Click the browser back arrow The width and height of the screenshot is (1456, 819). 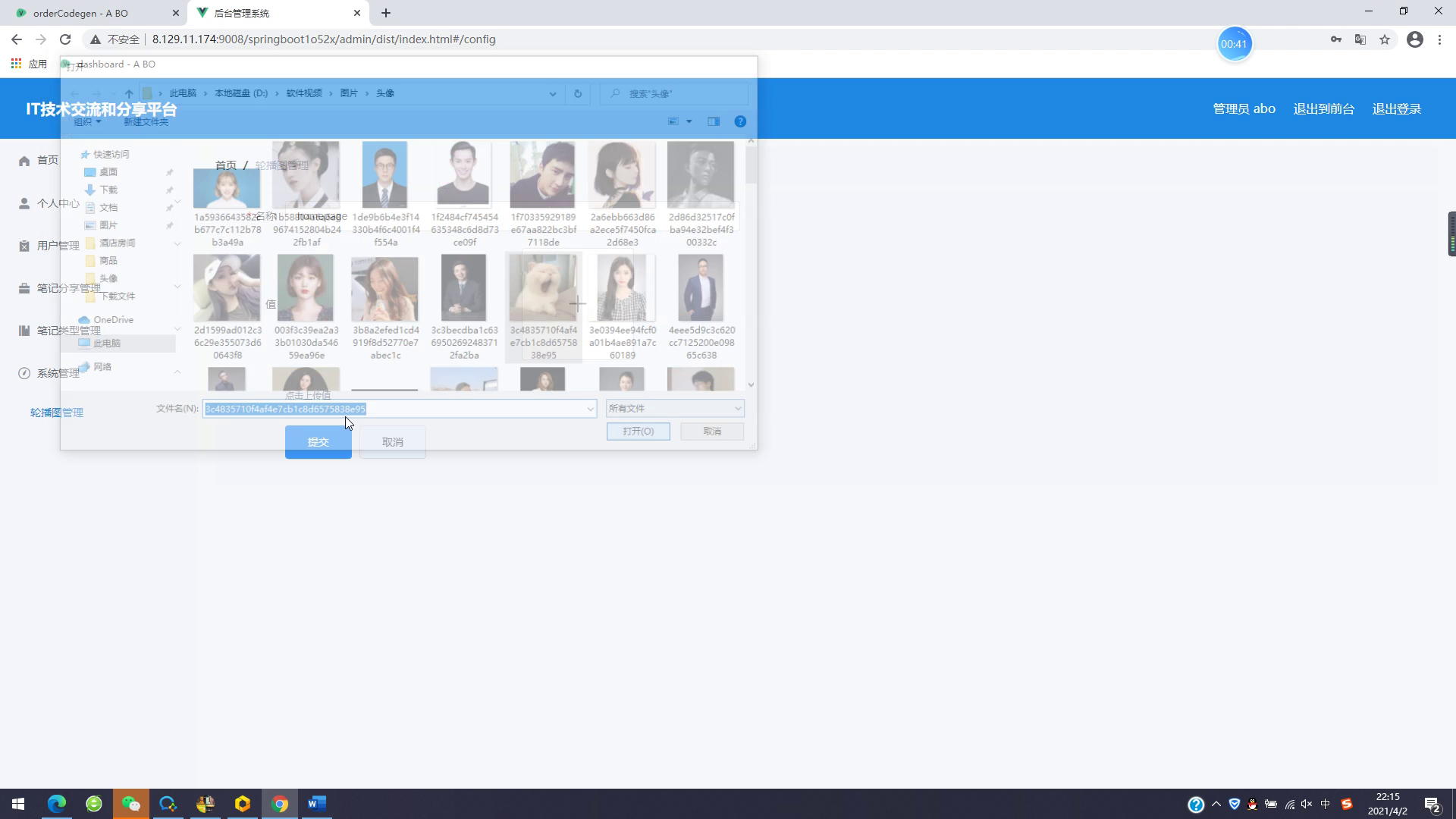17,39
